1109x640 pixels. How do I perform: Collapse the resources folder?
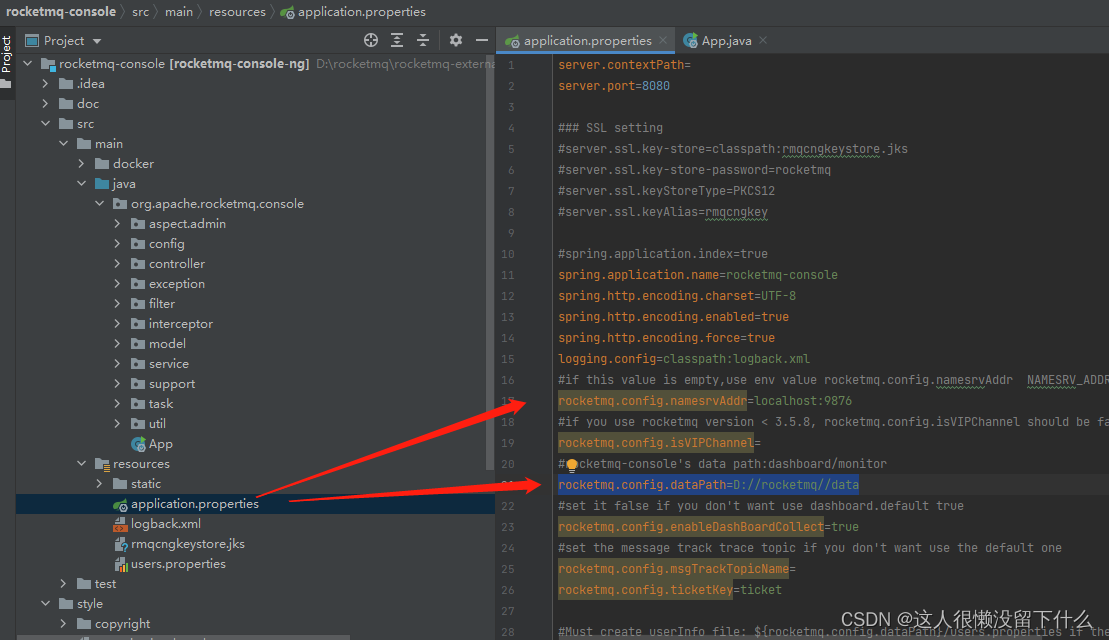[82, 464]
